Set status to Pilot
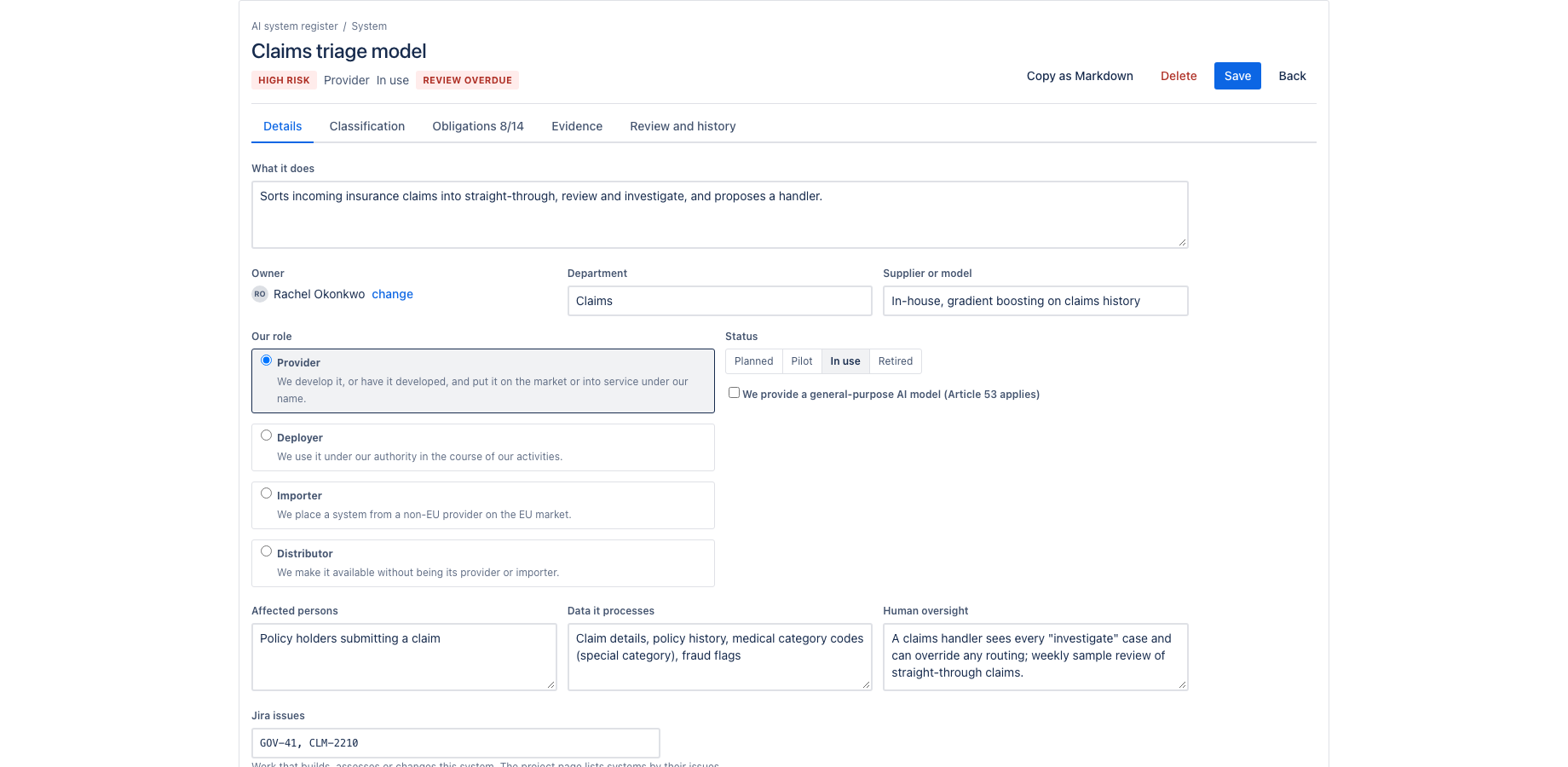This screenshot has height=767, width=1568. coord(802,361)
